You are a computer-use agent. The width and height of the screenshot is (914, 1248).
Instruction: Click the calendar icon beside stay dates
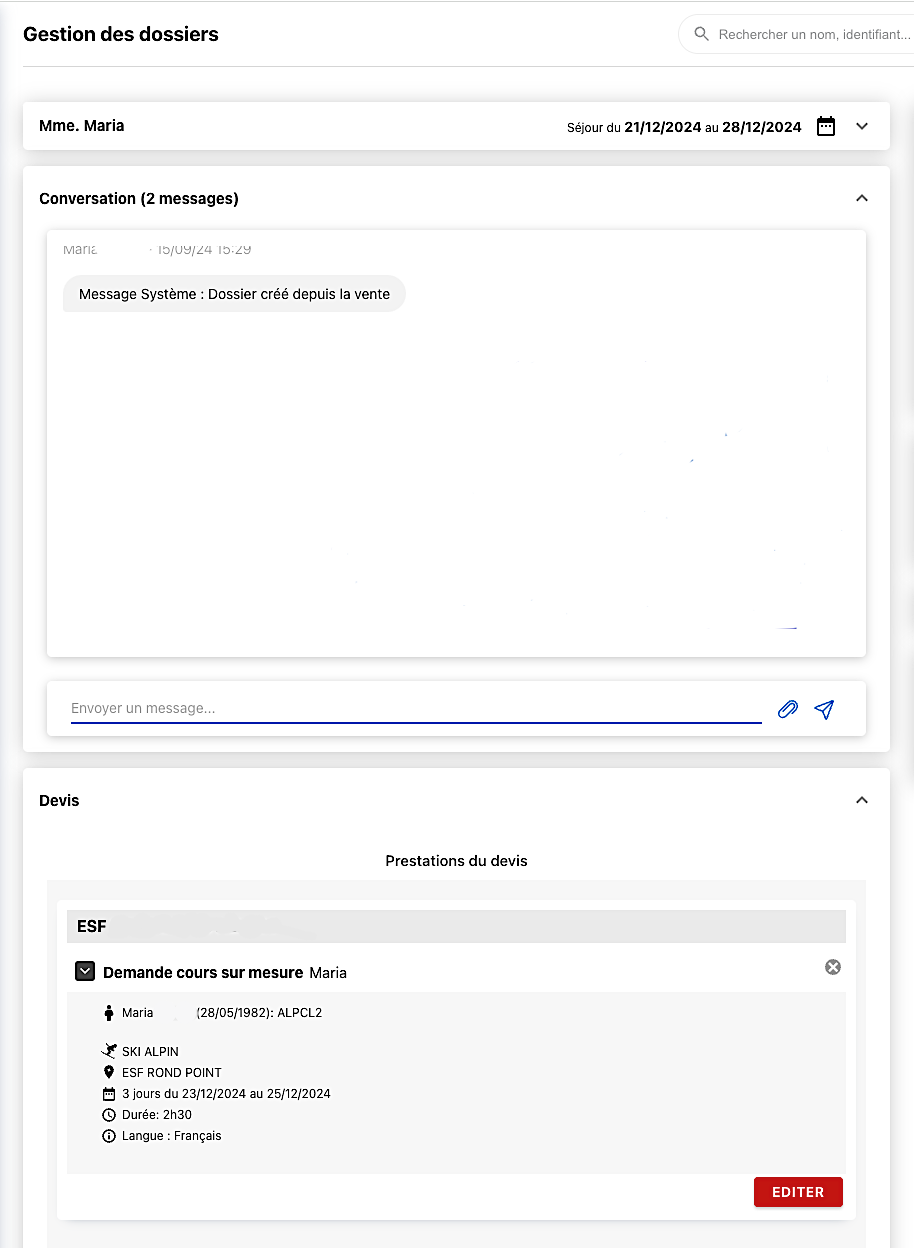pos(826,126)
